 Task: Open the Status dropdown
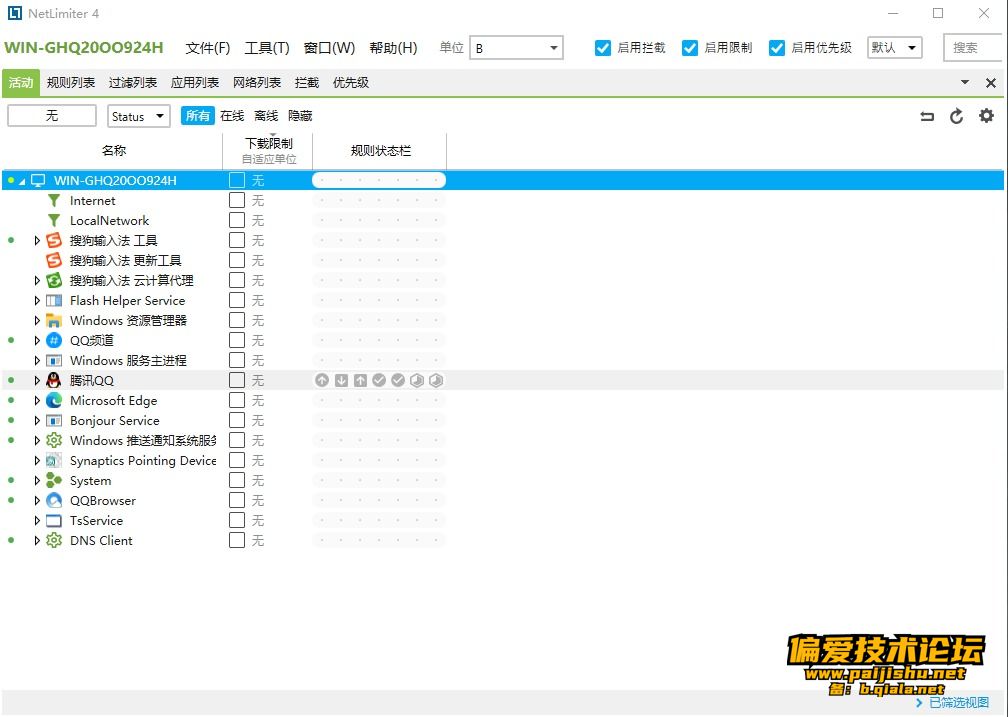pos(139,116)
